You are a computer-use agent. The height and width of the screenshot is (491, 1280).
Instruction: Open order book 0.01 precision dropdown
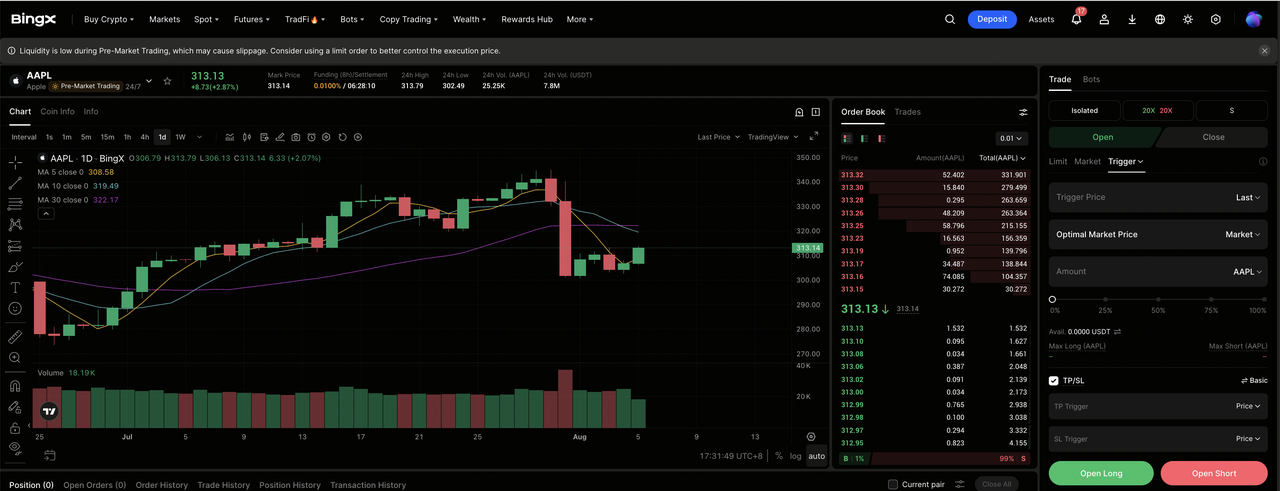(1012, 139)
